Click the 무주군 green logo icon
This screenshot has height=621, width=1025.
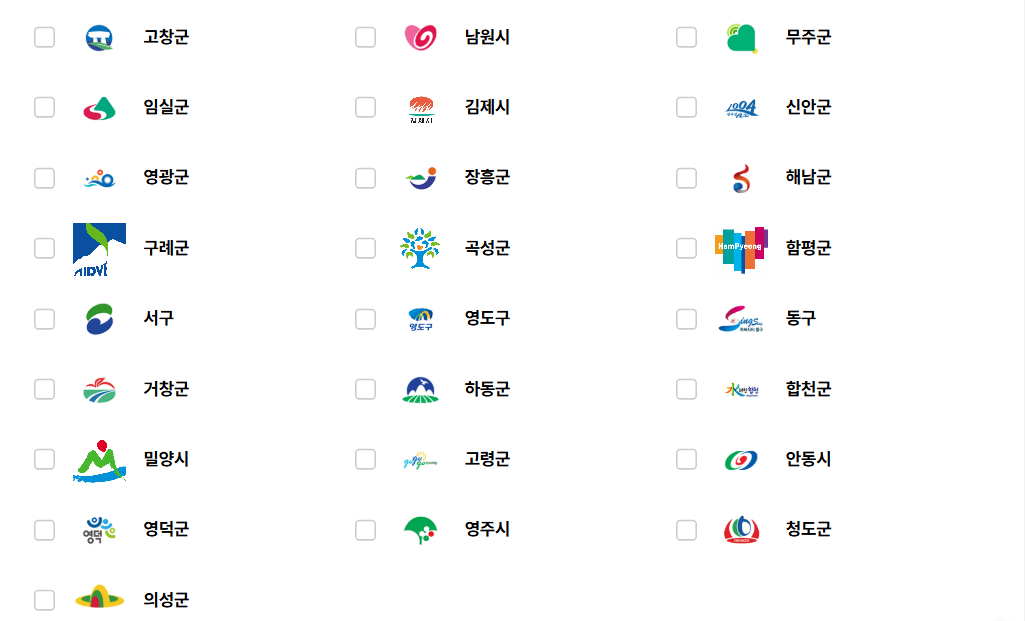[x=741, y=37]
